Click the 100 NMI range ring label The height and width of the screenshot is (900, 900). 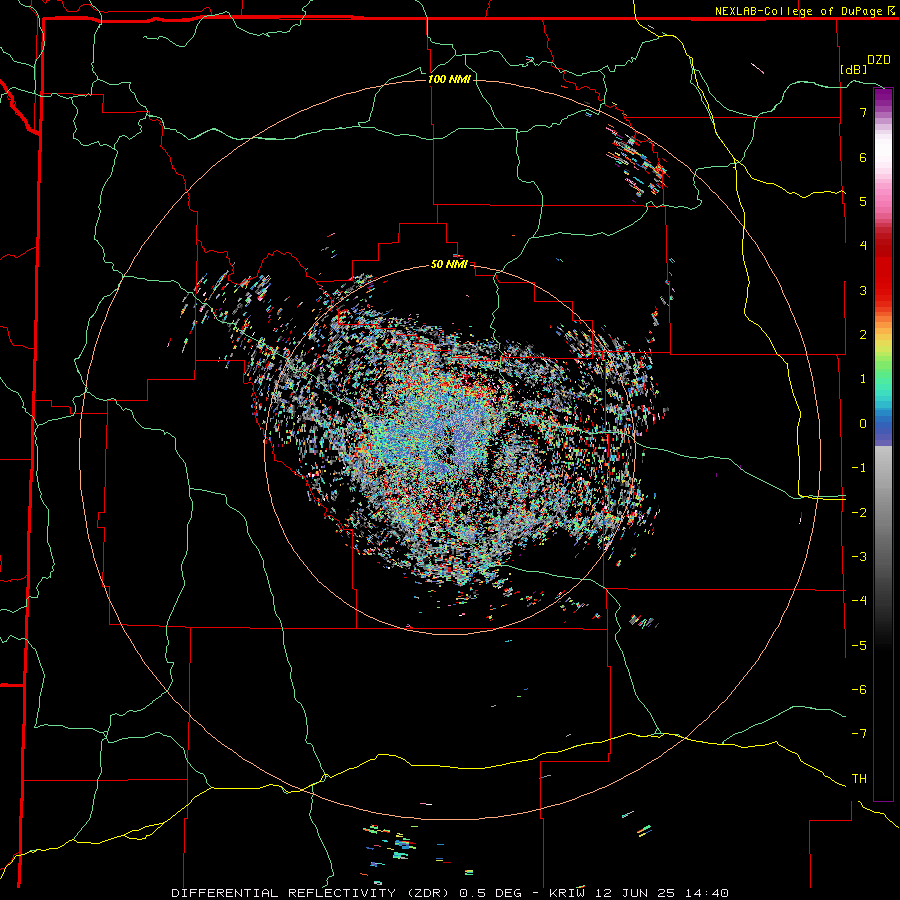click(x=449, y=79)
